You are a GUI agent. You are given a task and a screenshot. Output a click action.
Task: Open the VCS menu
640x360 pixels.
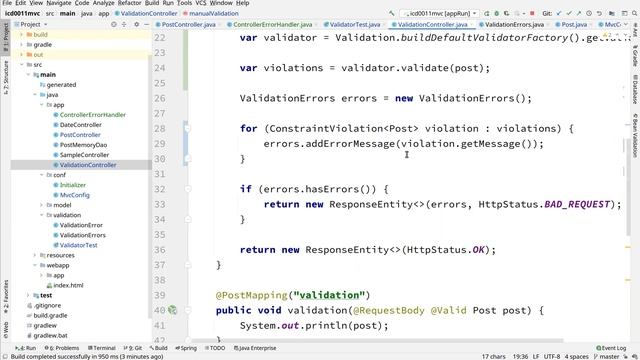click(x=200, y=3)
